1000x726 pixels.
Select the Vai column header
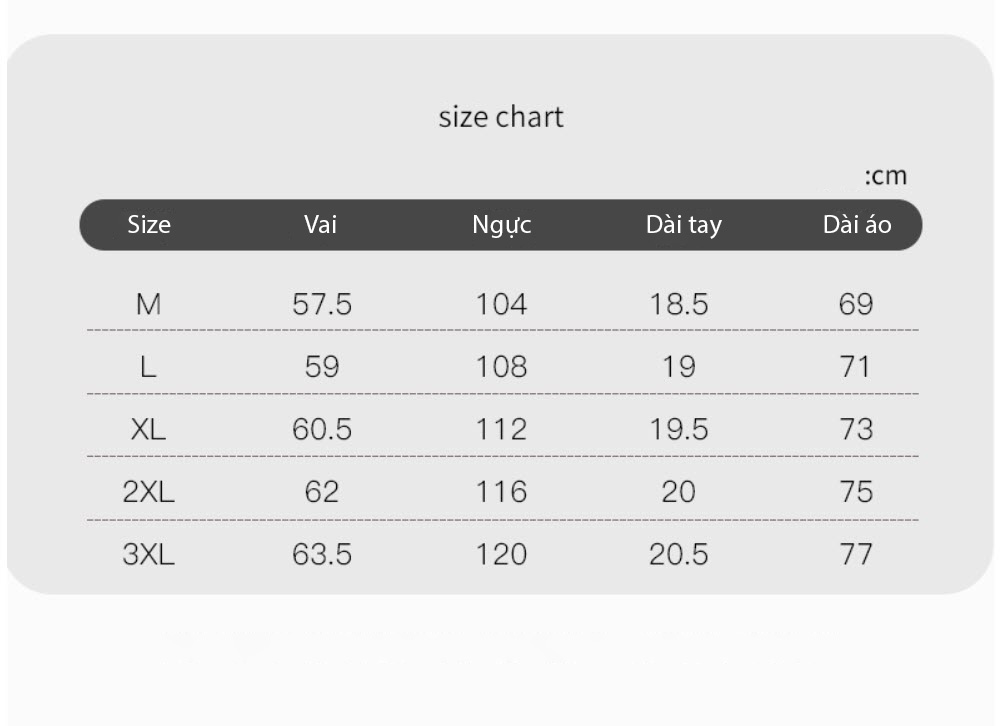(320, 225)
